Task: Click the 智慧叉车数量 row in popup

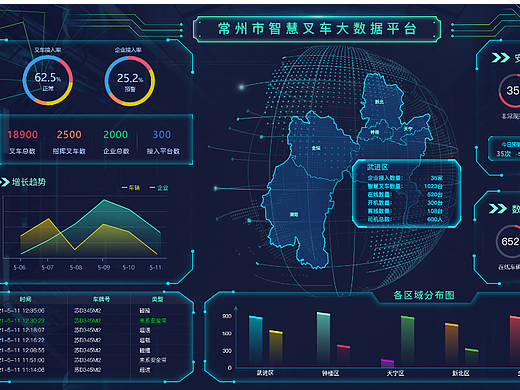Action: click(x=405, y=186)
